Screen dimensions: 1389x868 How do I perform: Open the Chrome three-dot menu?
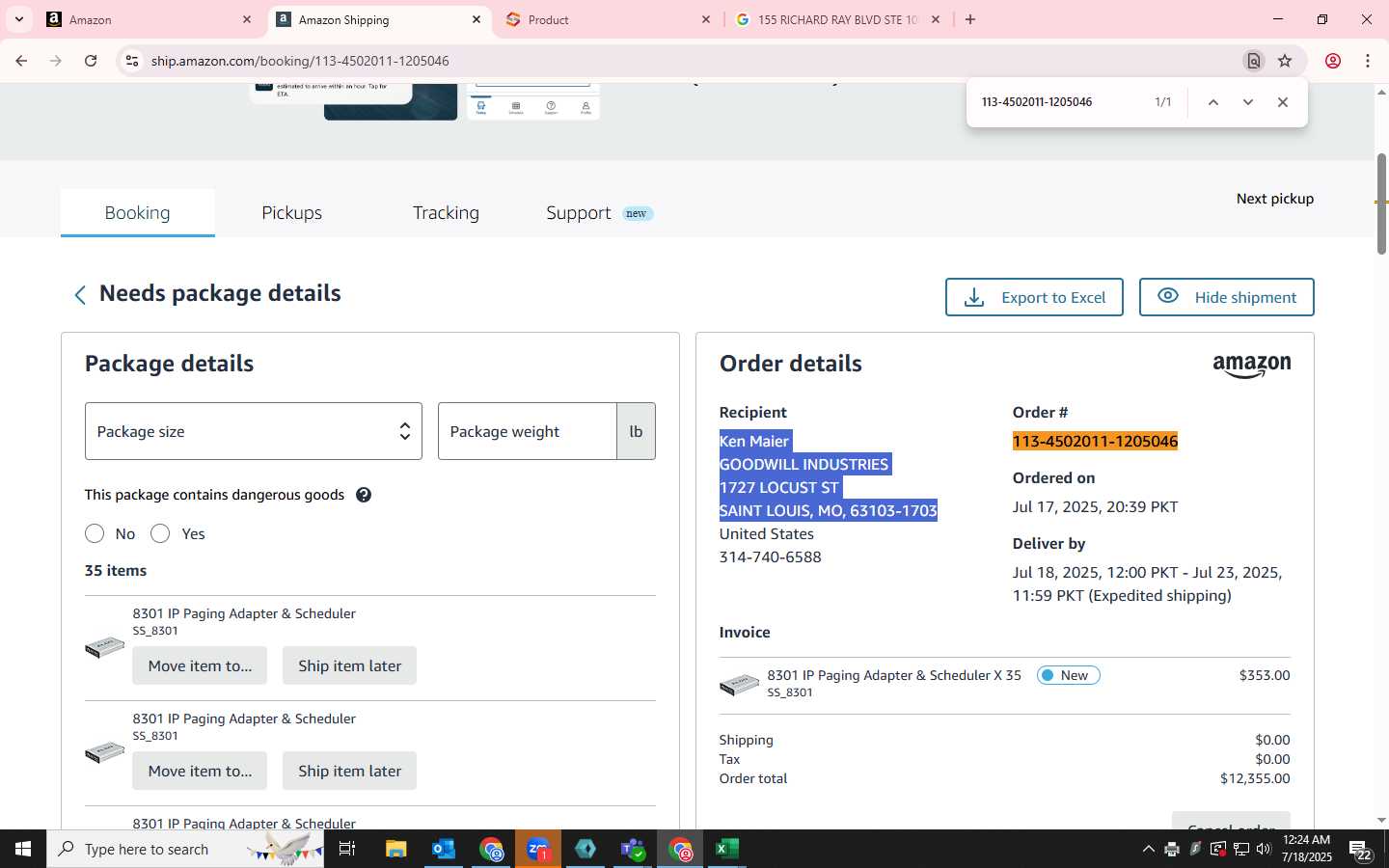1368,61
